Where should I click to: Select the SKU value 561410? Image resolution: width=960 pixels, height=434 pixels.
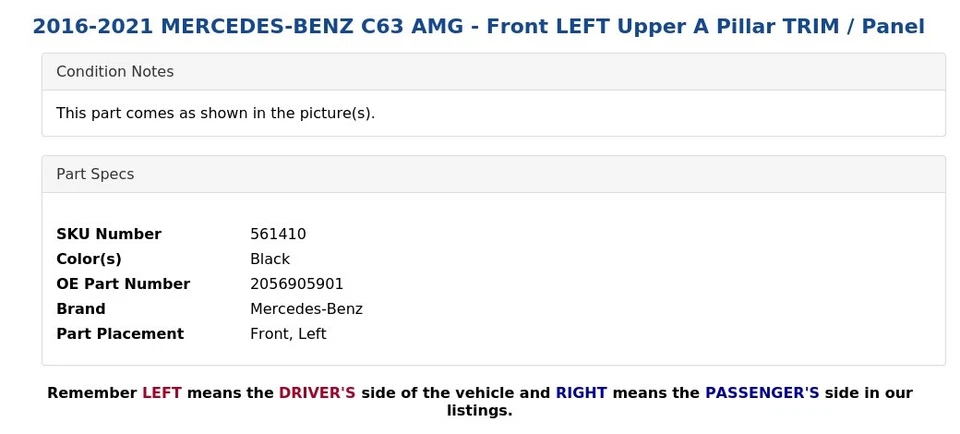click(278, 234)
